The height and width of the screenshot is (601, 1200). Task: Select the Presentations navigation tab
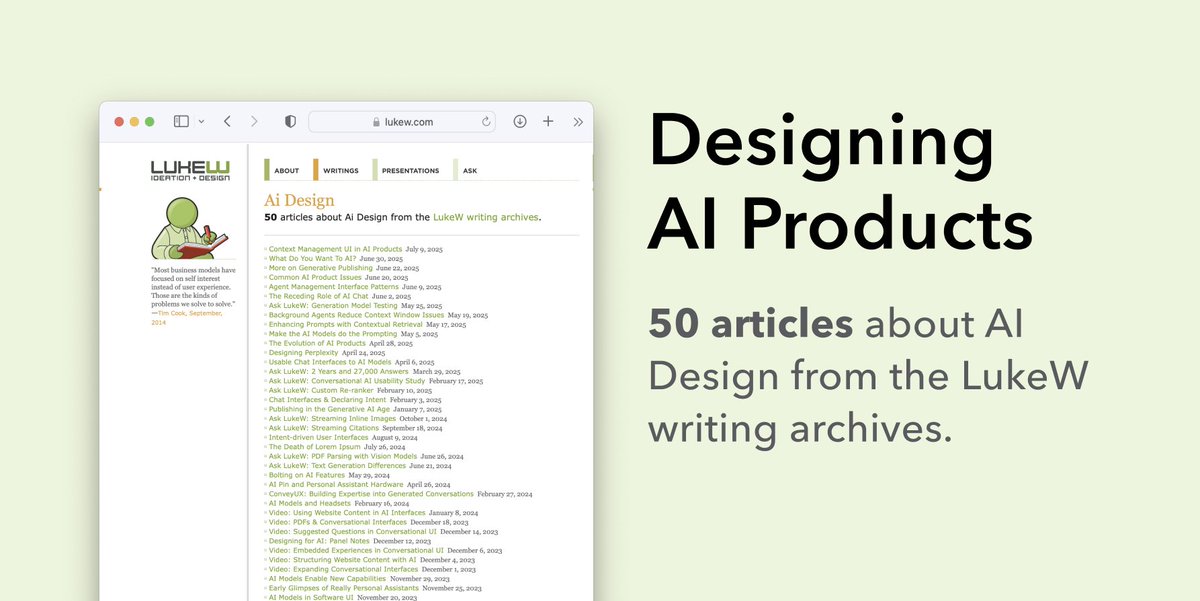click(x=410, y=171)
